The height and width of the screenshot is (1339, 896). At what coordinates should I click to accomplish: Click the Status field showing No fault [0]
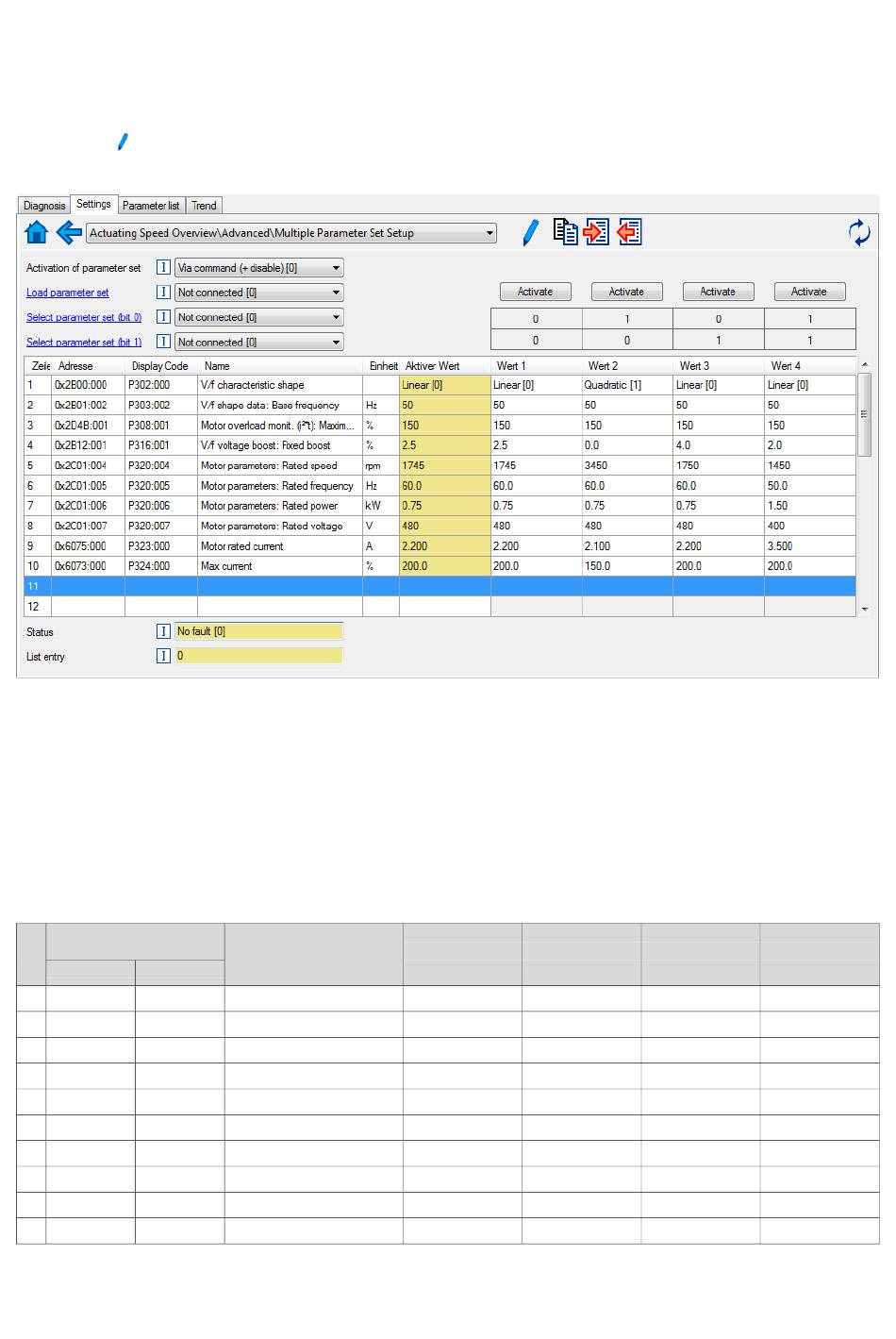[259, 631]
